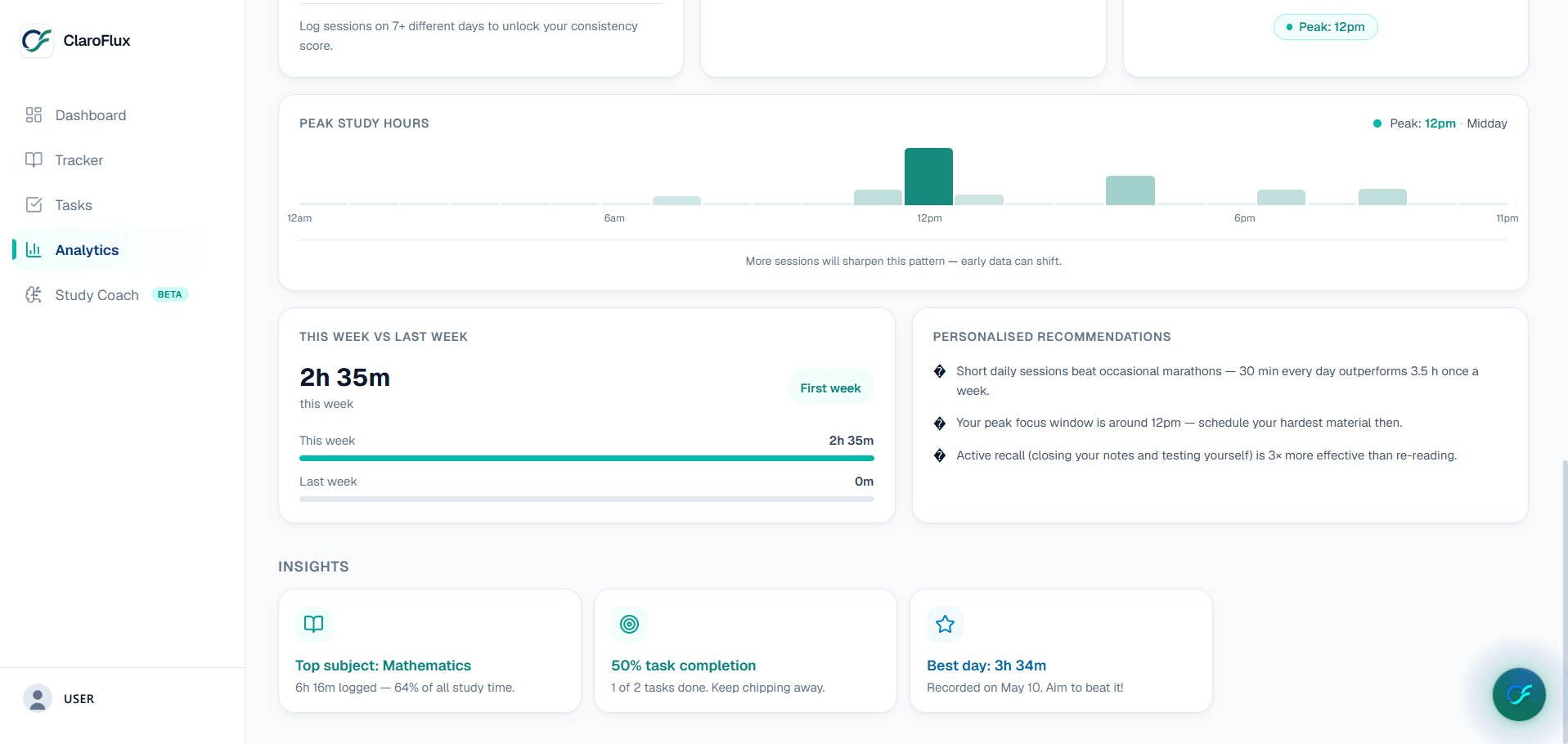Screen dimensions: 1568x744
Task: Click the Tracker book icon
Action: (x=34, y=160)
